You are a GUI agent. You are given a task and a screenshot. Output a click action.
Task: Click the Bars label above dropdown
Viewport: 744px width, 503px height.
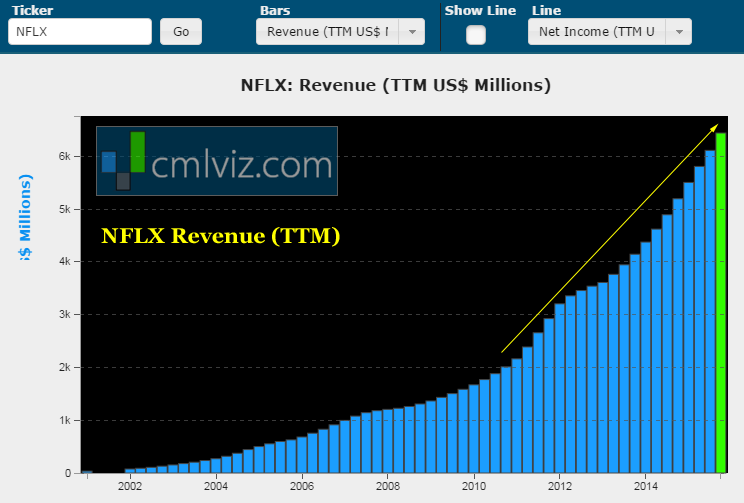[x=275, y=10]
